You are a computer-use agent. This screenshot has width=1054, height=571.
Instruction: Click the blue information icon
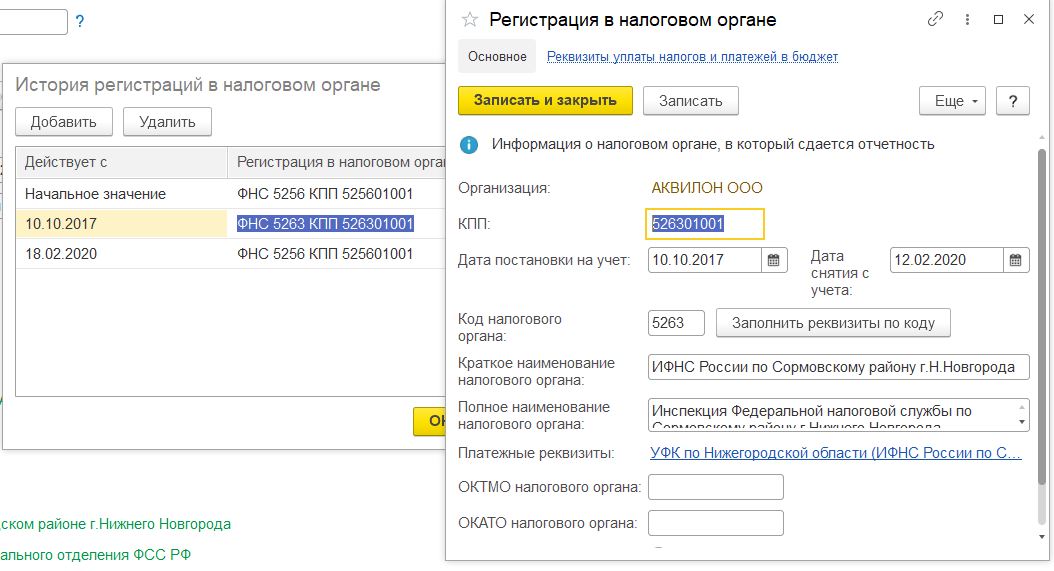coord(469,145)
